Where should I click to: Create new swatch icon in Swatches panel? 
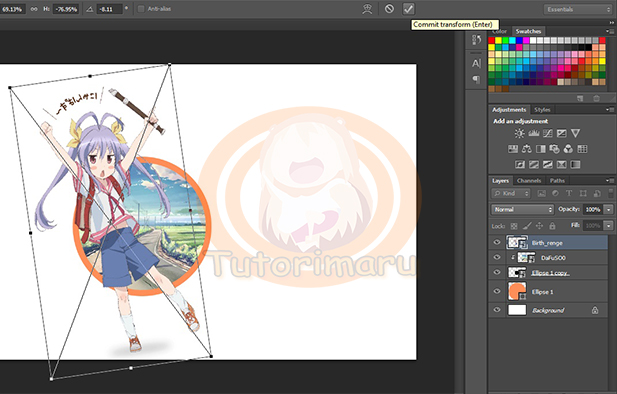coord(580,98)
